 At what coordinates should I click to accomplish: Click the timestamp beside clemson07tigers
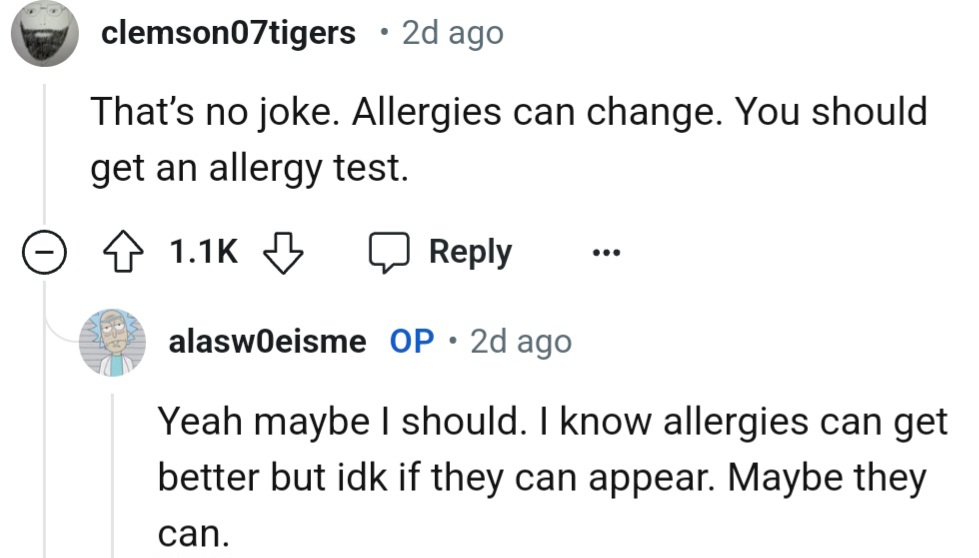pyautogui.click(x=452, y=33)
